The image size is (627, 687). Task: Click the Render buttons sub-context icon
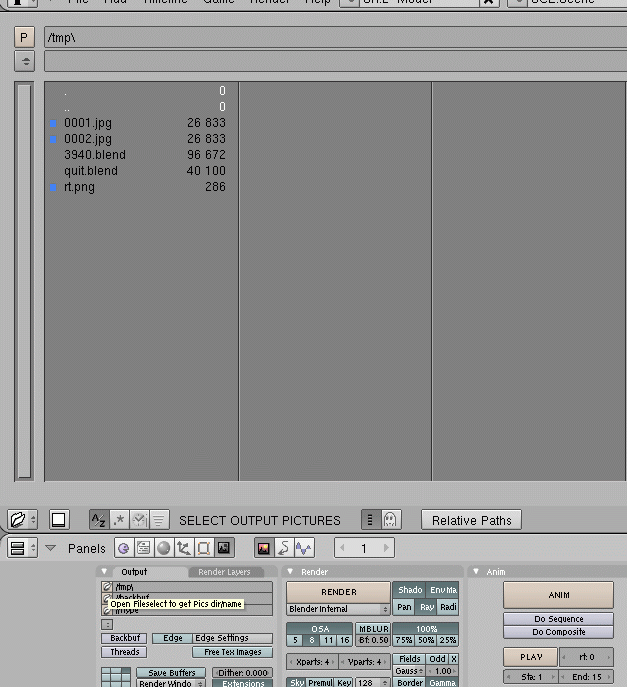(x=264, y=548)
